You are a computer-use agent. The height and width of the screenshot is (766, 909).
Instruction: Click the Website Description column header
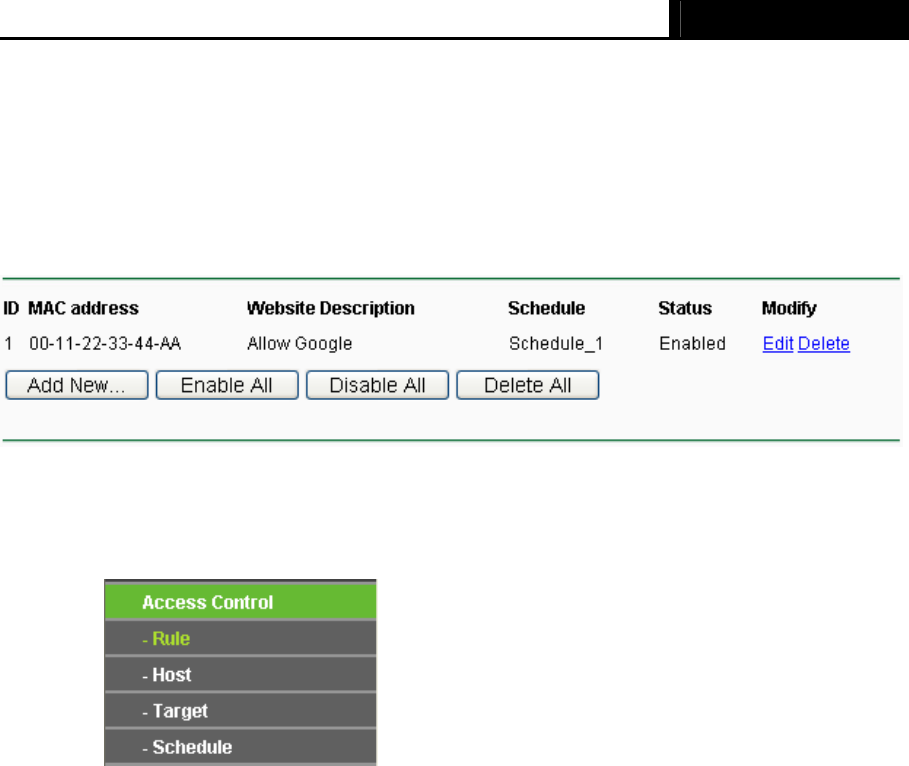pos(330,308)
